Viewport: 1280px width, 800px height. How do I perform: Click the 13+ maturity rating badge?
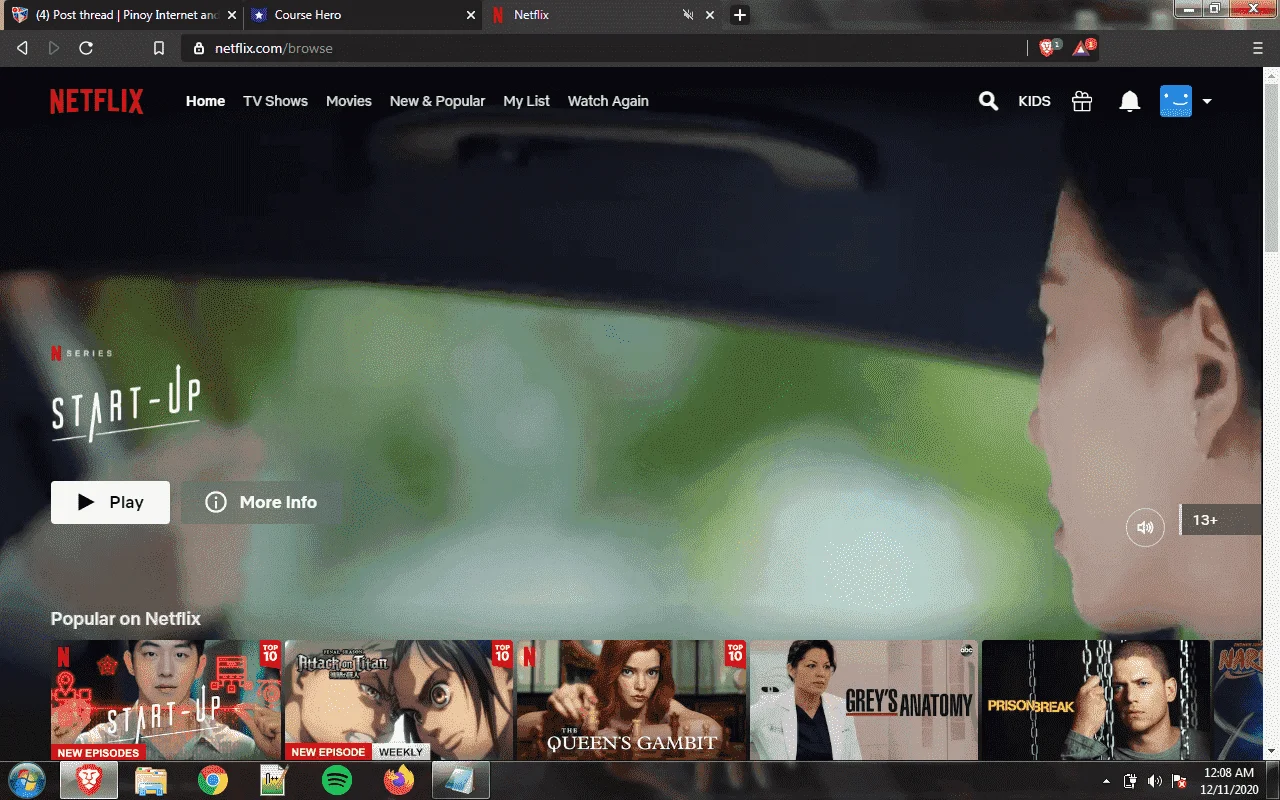(x=1220, y=520)
